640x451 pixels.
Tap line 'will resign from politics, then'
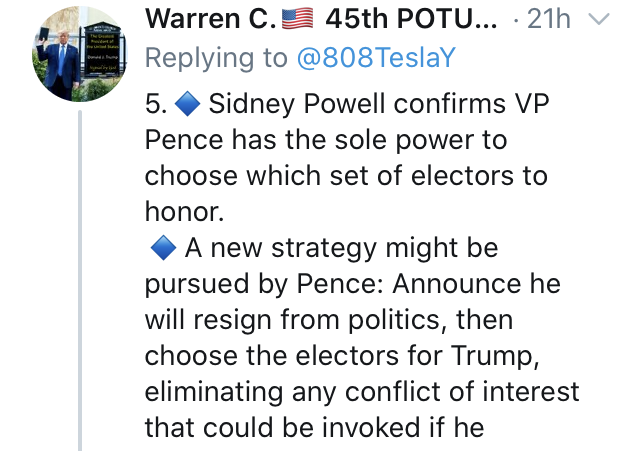click(329, 320)
